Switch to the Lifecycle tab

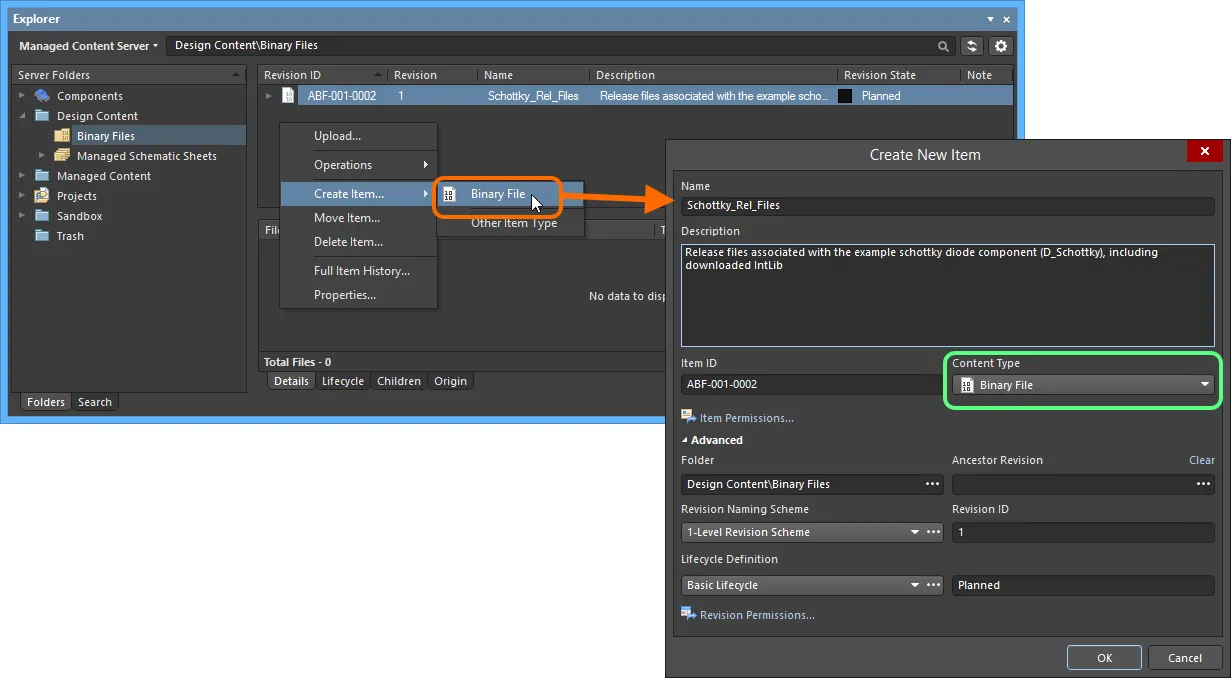click(343, 381)
